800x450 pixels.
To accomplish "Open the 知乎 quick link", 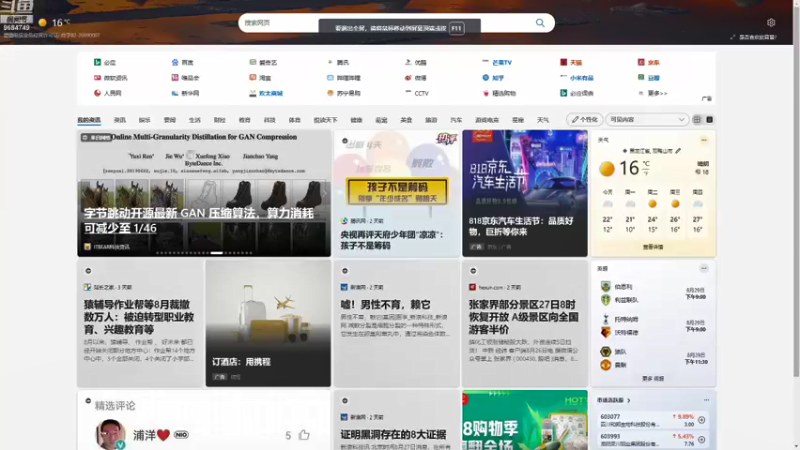I will click(x=493, y=78).
